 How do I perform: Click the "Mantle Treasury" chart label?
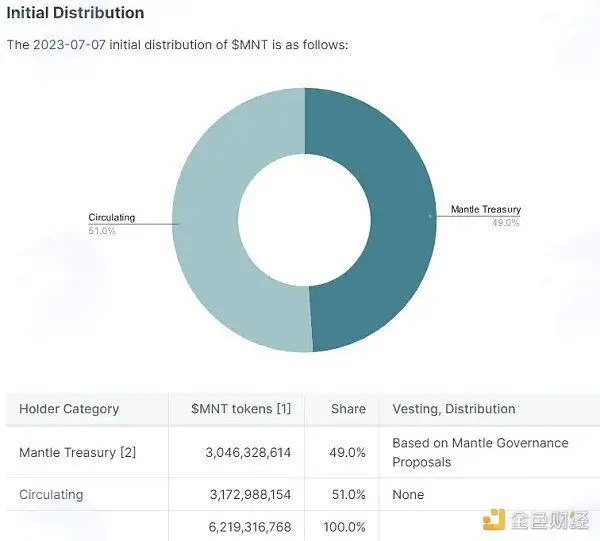click(486, 209)
